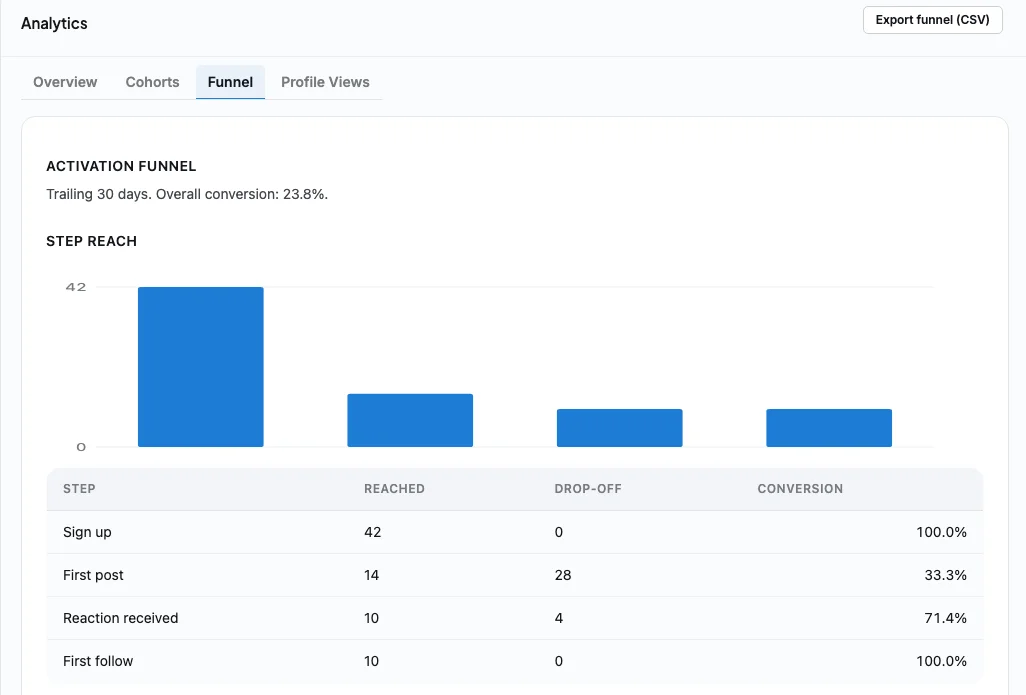
Task: Switch to the Overview tab
Action: (65, 82)
